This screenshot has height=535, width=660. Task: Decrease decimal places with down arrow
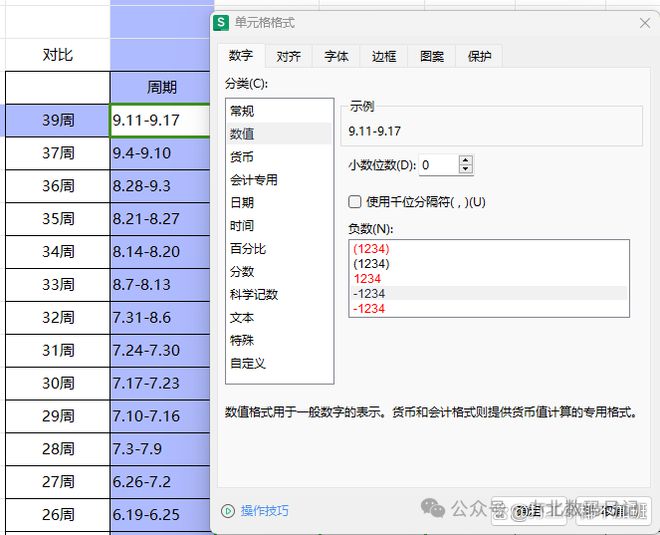click(465, 169)
